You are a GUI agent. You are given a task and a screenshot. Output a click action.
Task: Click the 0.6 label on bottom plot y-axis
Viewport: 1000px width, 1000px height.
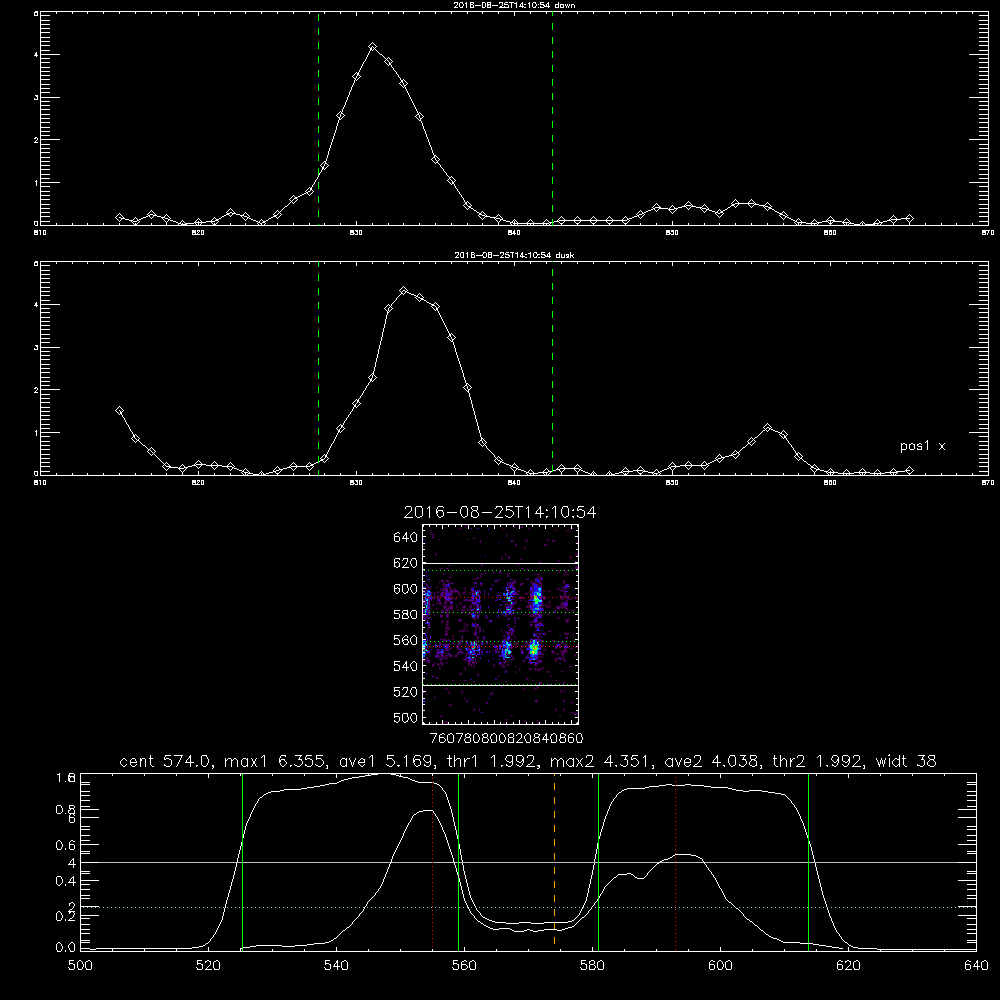click(x=66, y=845)
